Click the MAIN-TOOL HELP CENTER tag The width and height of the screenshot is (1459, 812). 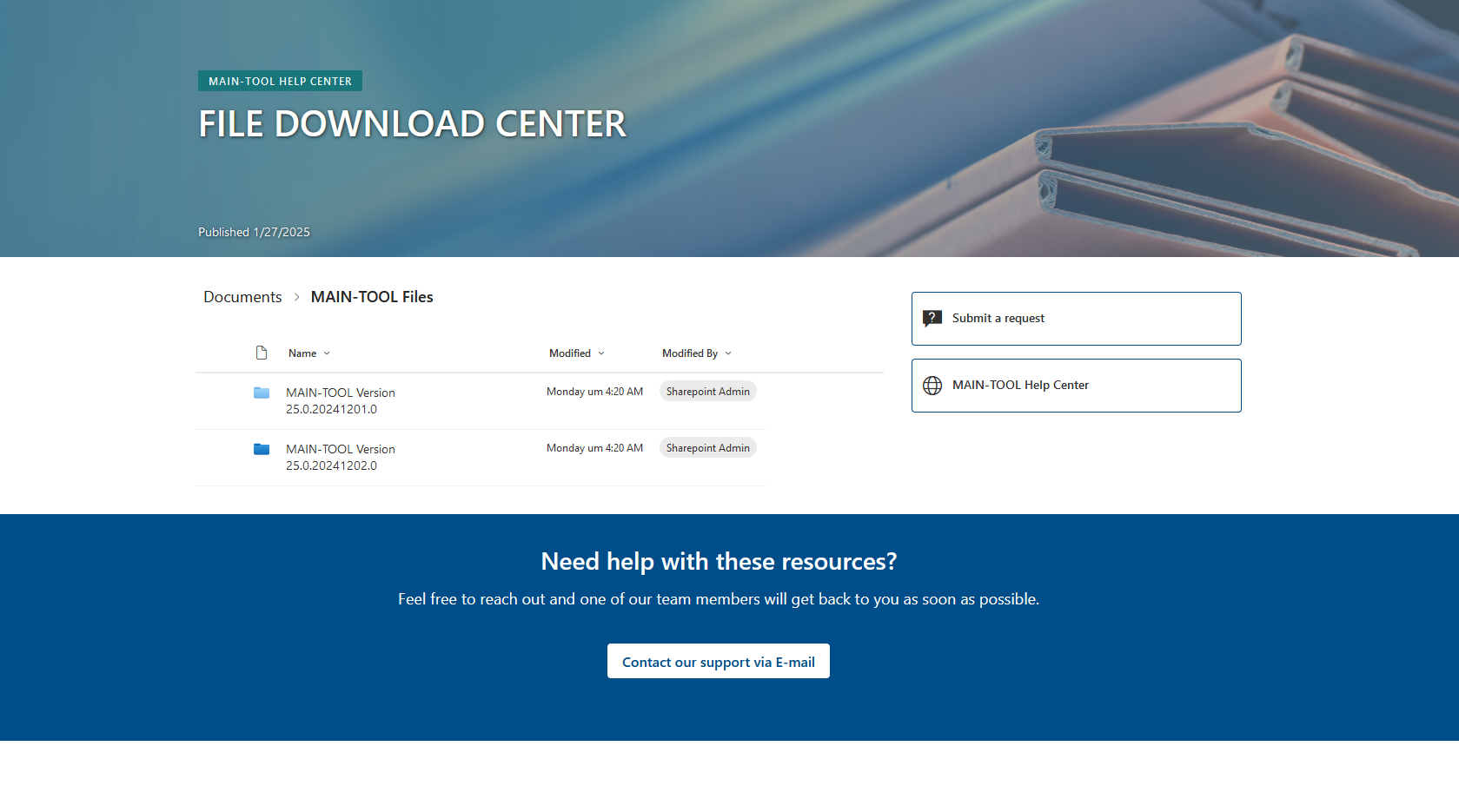[x=280, y=81]
